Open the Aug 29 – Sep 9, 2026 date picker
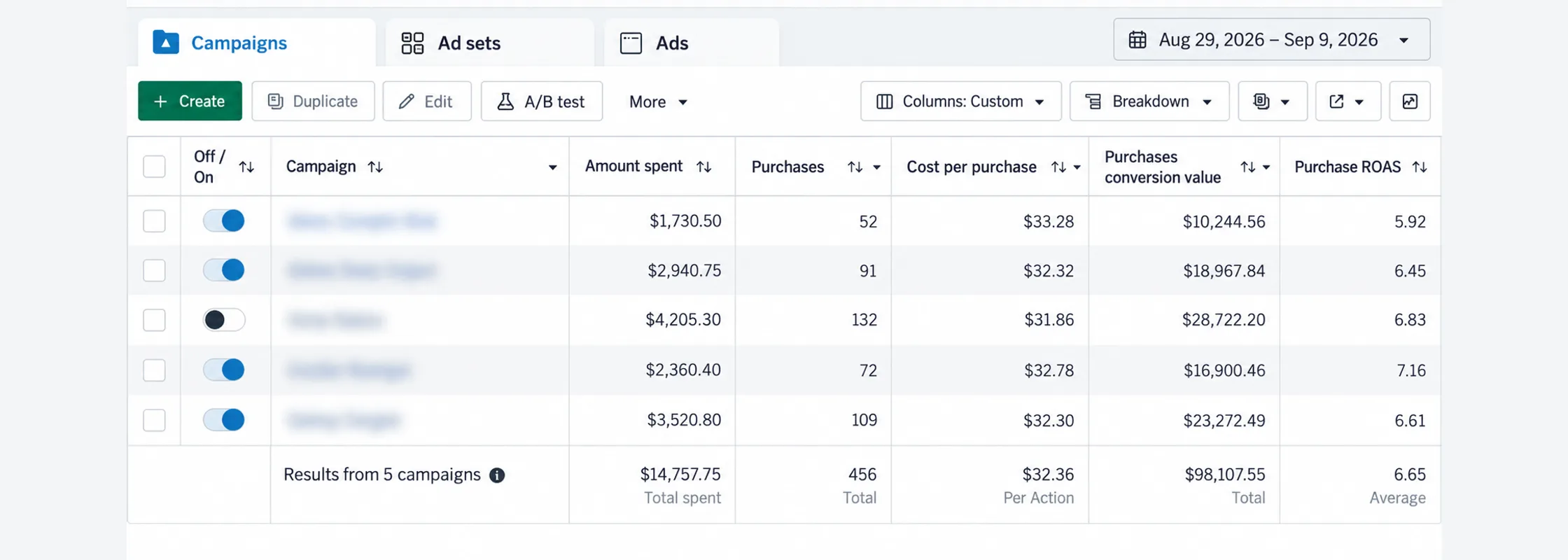 1272,40
